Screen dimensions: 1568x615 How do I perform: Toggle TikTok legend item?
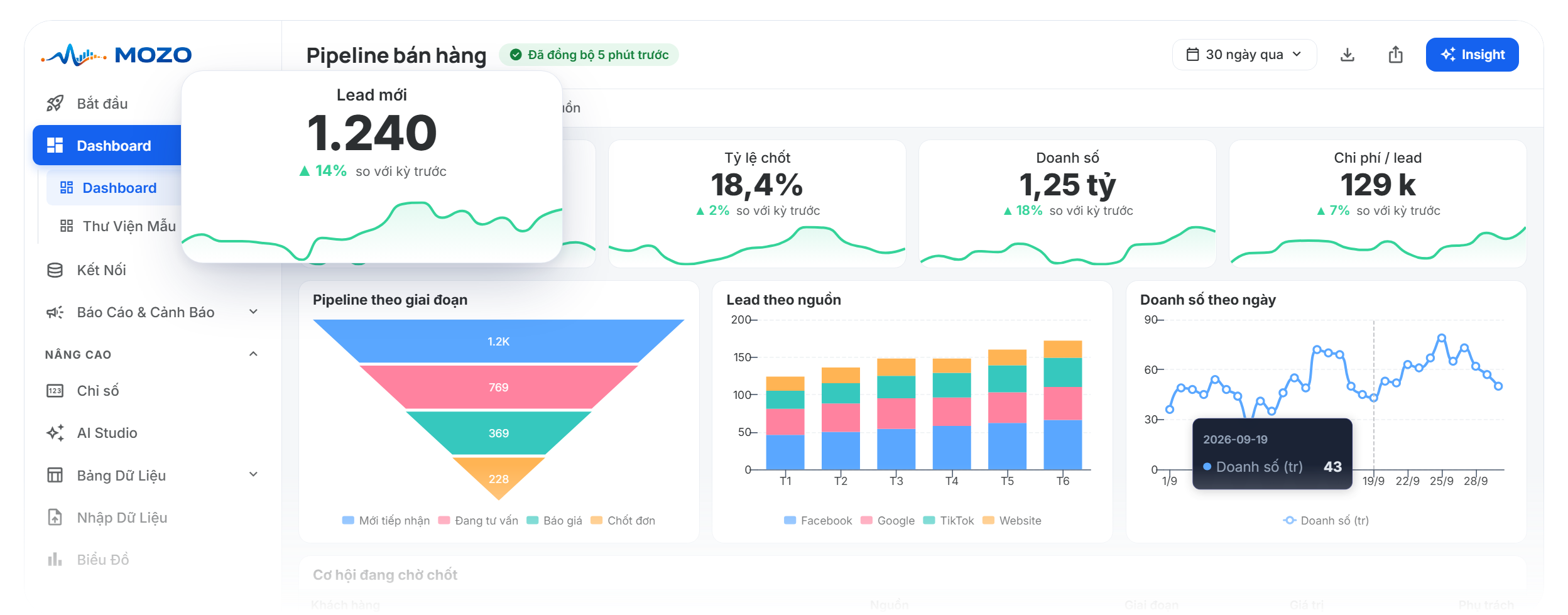[949, 520]
